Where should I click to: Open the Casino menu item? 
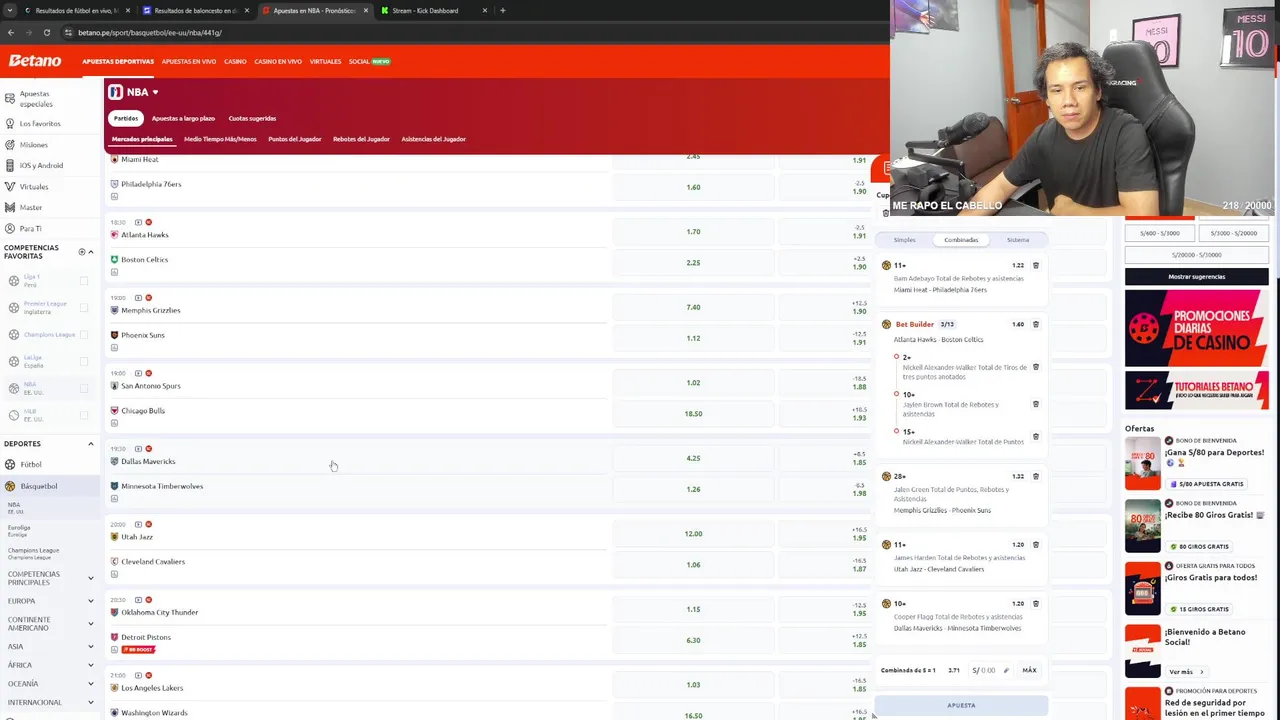[x=235, y=62]
